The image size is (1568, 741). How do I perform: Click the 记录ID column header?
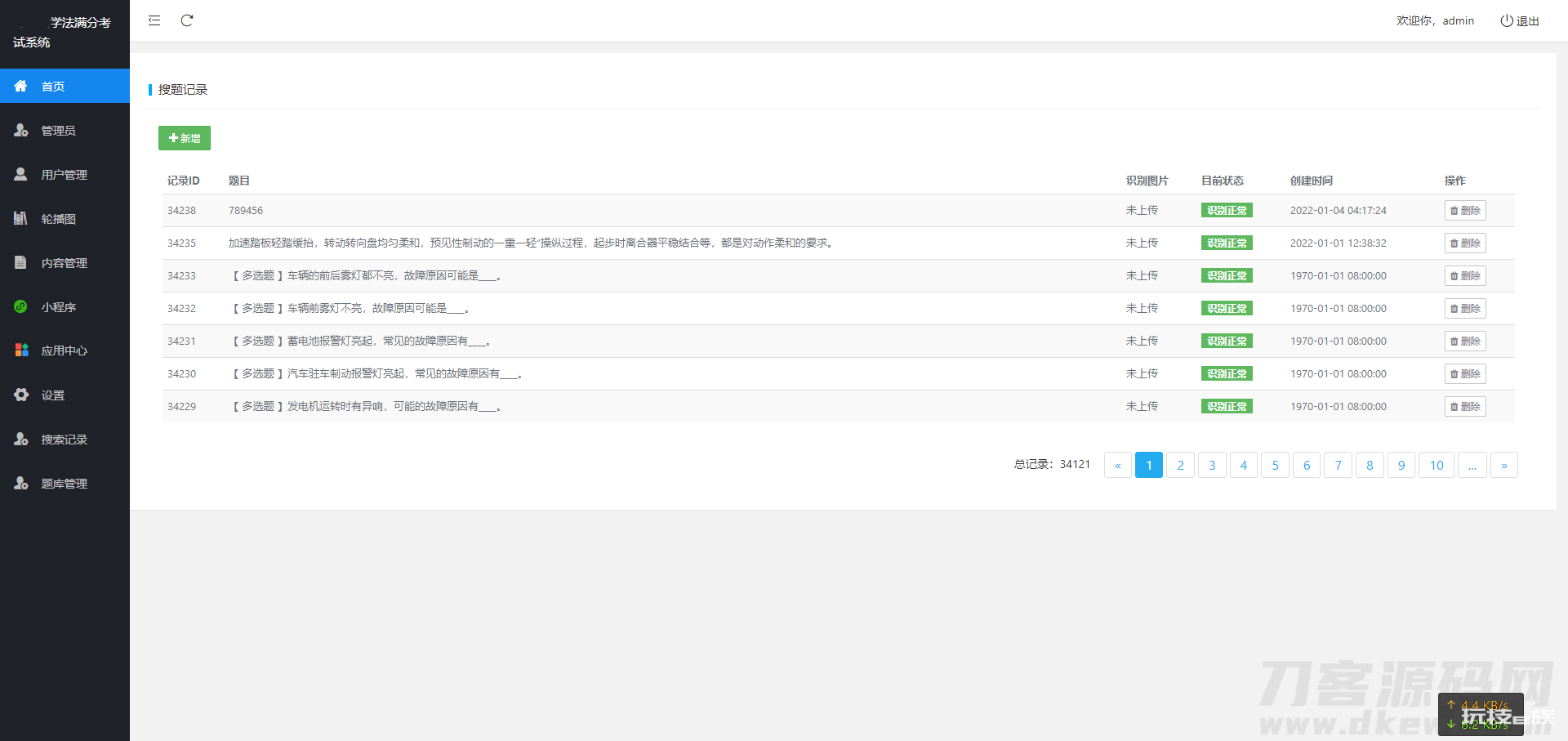(184, 181)
